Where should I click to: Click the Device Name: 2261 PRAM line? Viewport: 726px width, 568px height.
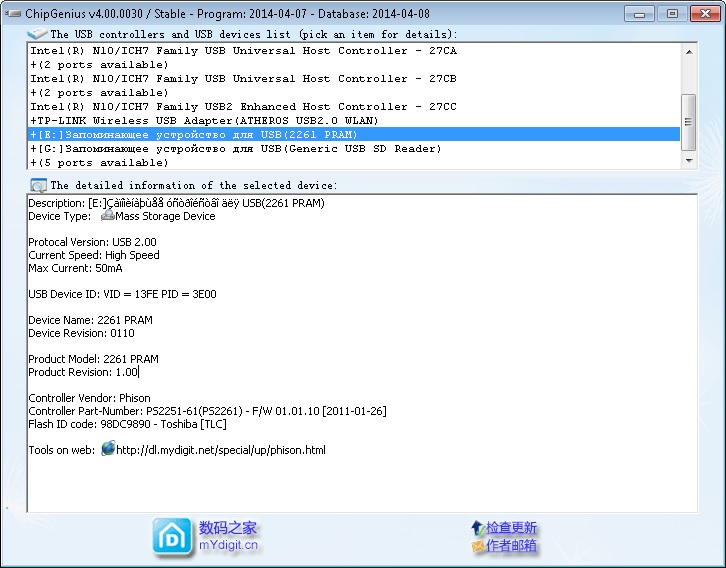click(x=91, y=320)
